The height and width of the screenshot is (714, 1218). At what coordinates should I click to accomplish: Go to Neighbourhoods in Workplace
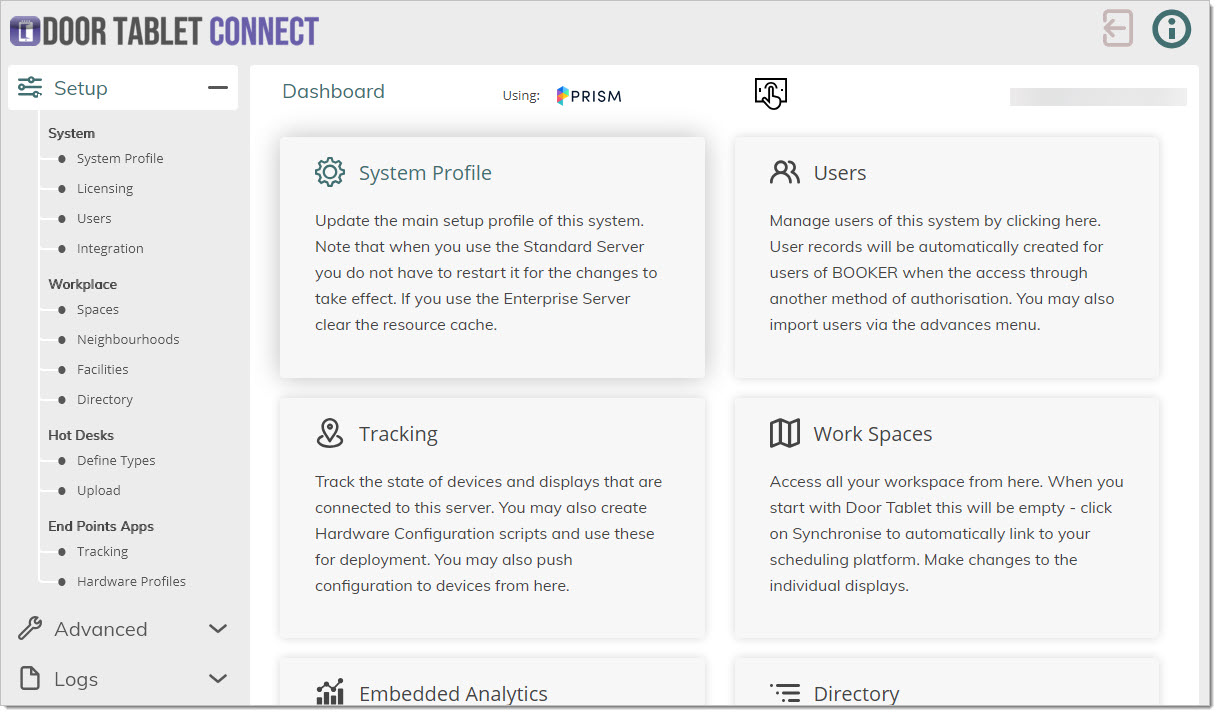pos(128,340)
